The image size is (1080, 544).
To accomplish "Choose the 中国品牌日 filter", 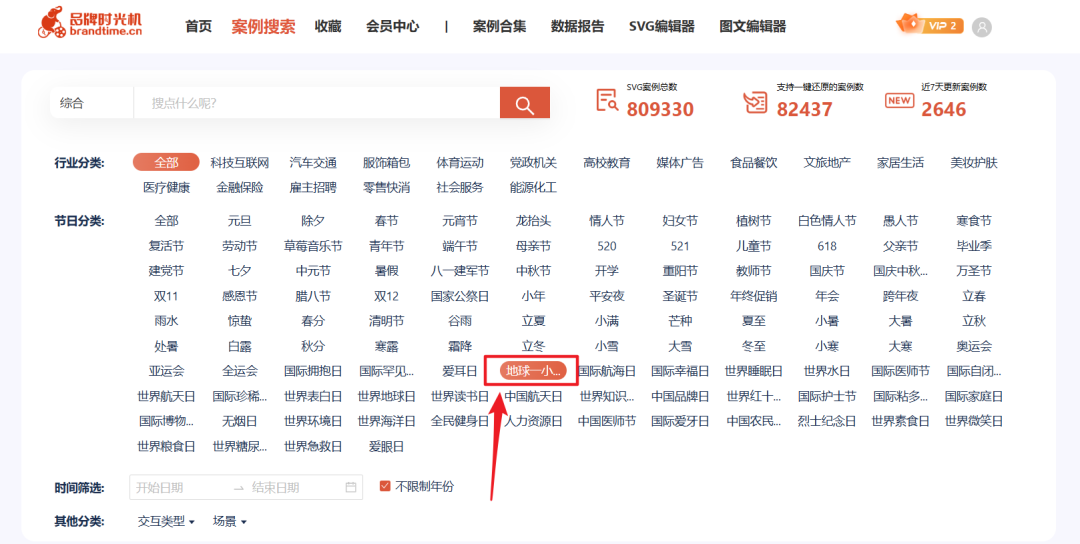I will tap(680, 397).
